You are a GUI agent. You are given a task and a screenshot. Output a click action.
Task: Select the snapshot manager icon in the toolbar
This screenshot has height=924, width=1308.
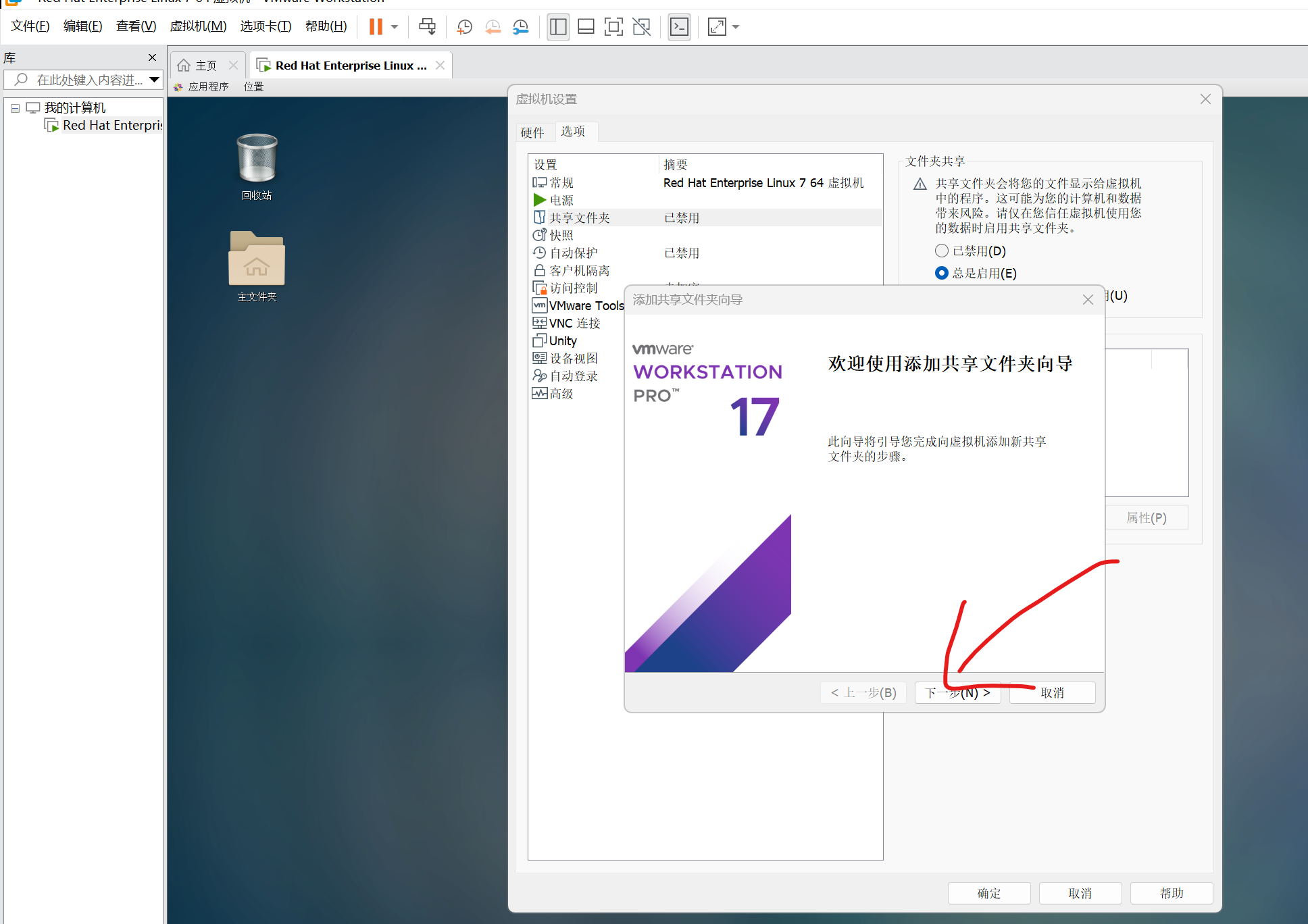(x=520, y=27)
